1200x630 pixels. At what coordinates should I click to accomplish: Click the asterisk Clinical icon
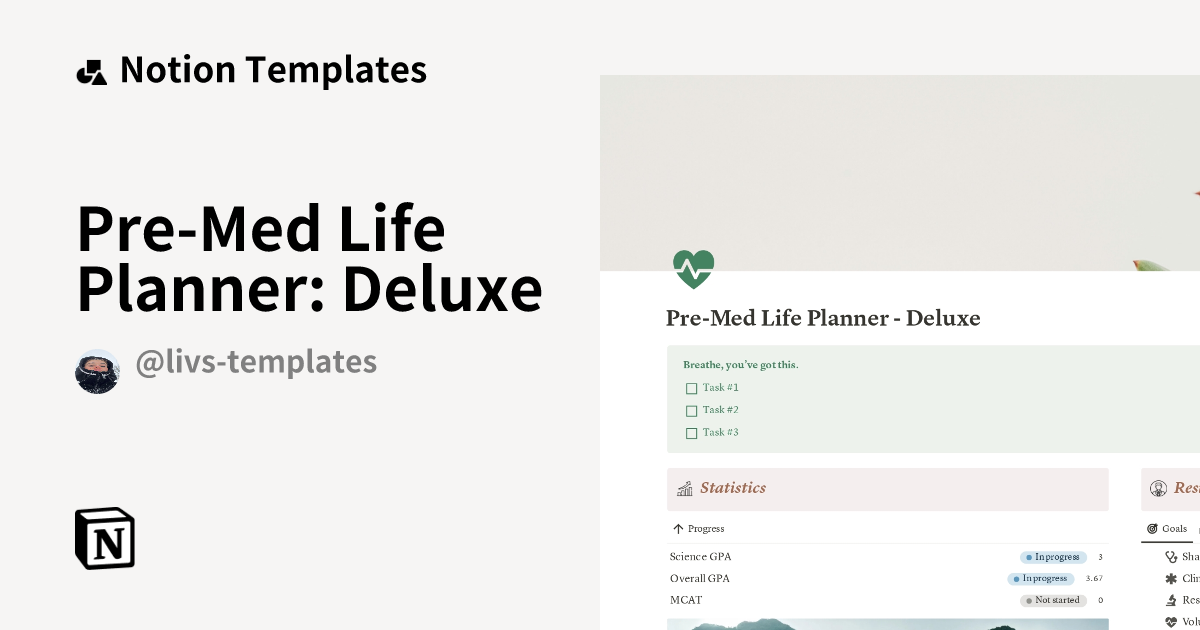pos(1170,579)
